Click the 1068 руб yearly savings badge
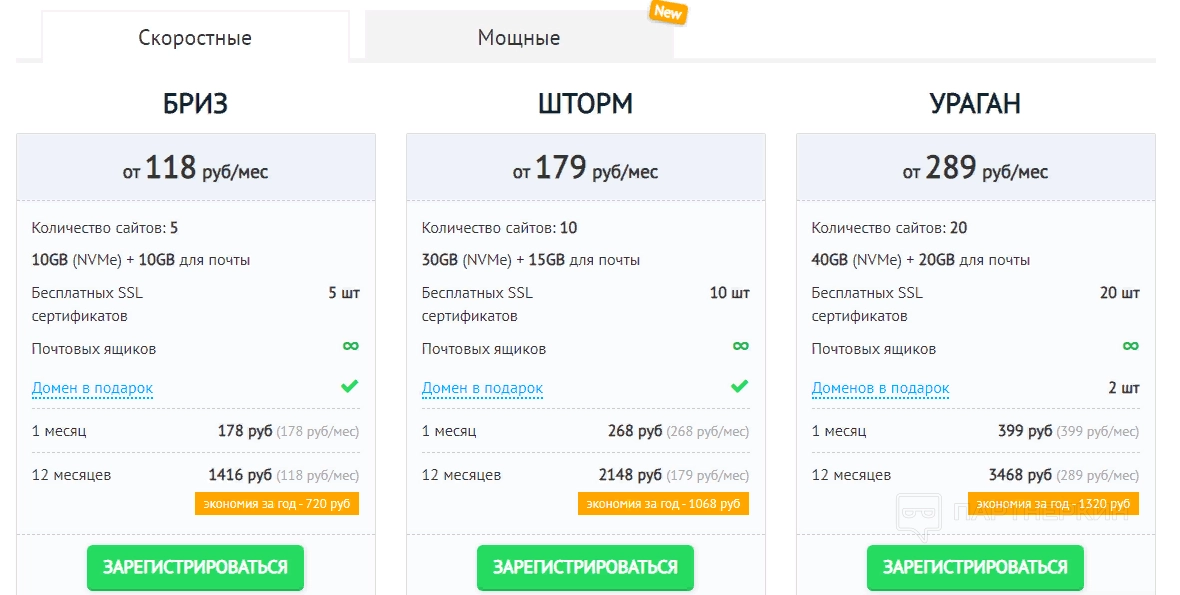Image resolution: width=1180 pixels, height=595 pixels. (663, 504)
